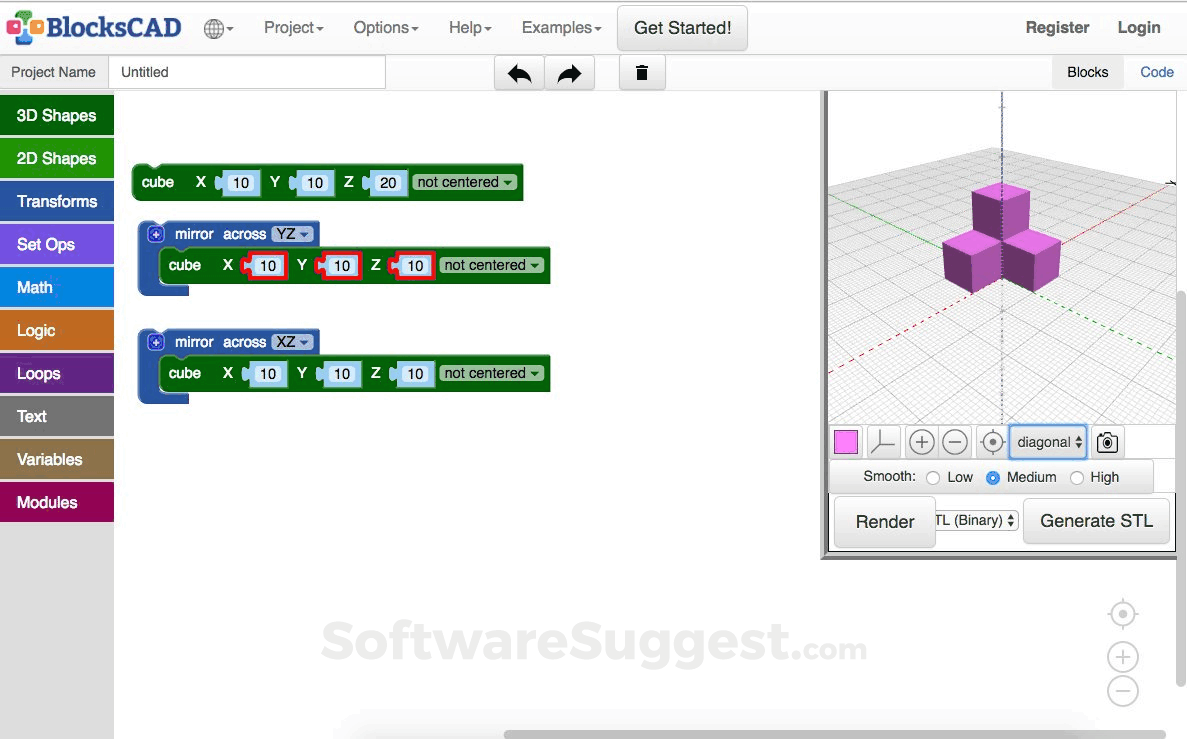
Task: Click the reset view target icon
Action: coord(990,441)
